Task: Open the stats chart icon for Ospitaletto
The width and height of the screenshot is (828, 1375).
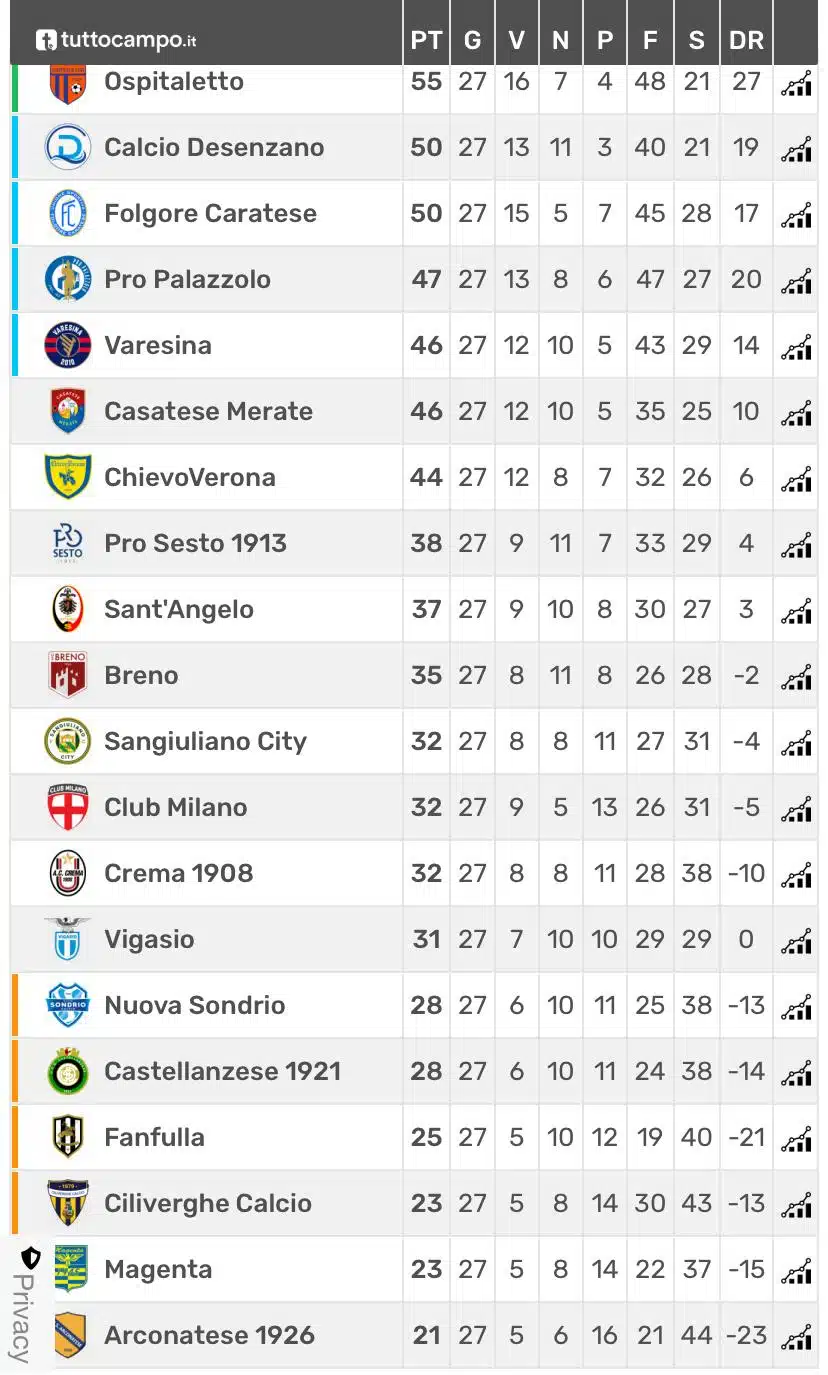Action: [796, 85]
